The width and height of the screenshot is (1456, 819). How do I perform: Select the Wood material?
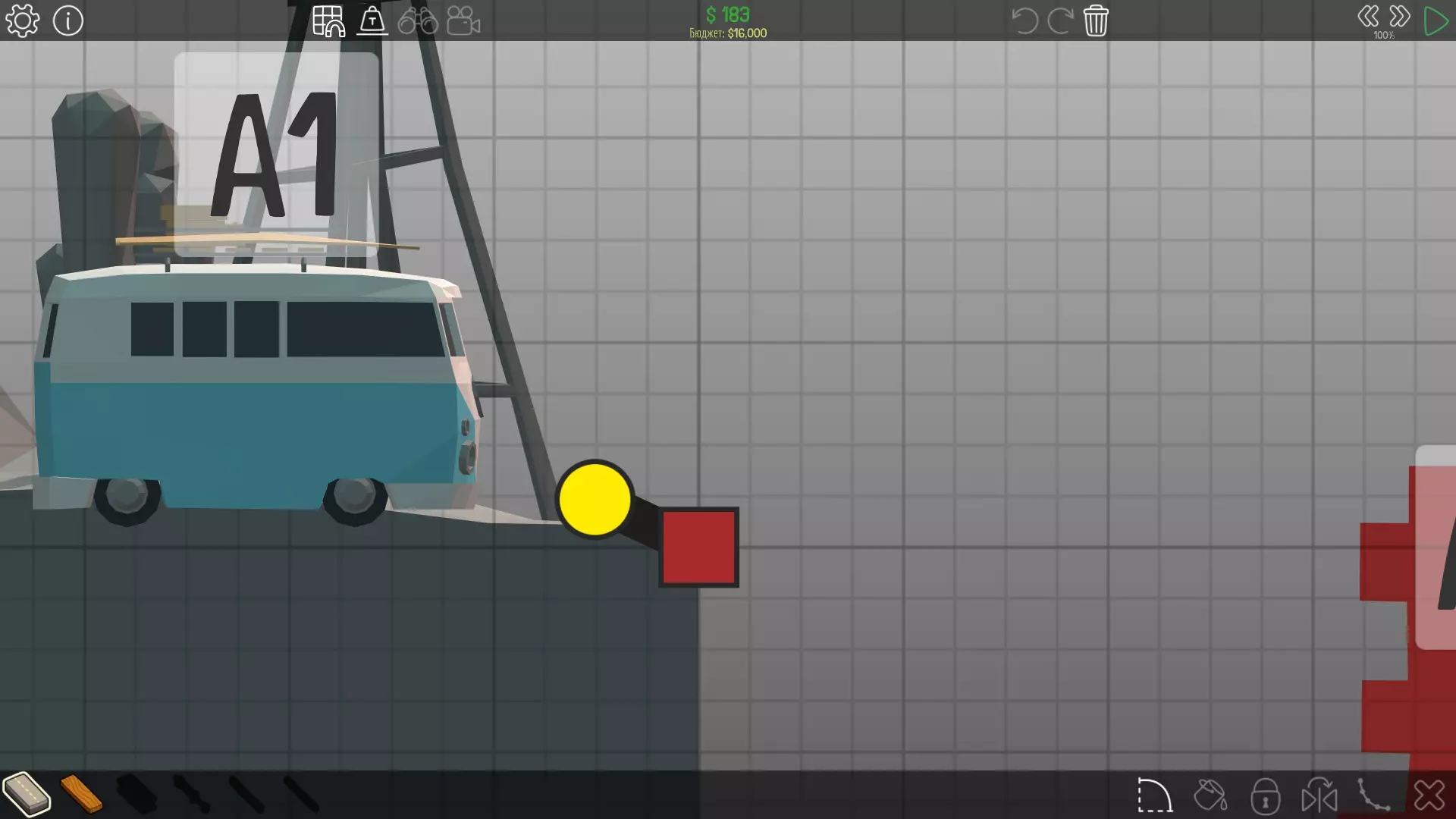81,794
